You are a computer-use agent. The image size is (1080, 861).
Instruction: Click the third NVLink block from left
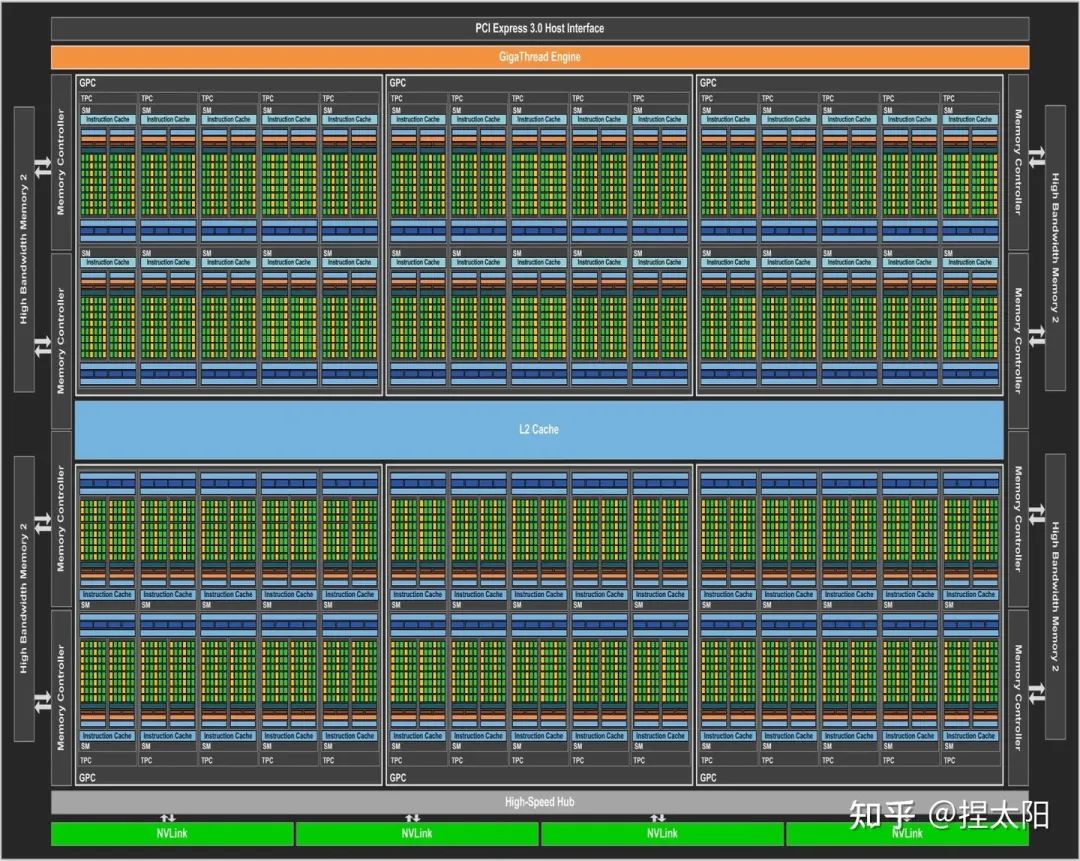[x=662, y=833]
